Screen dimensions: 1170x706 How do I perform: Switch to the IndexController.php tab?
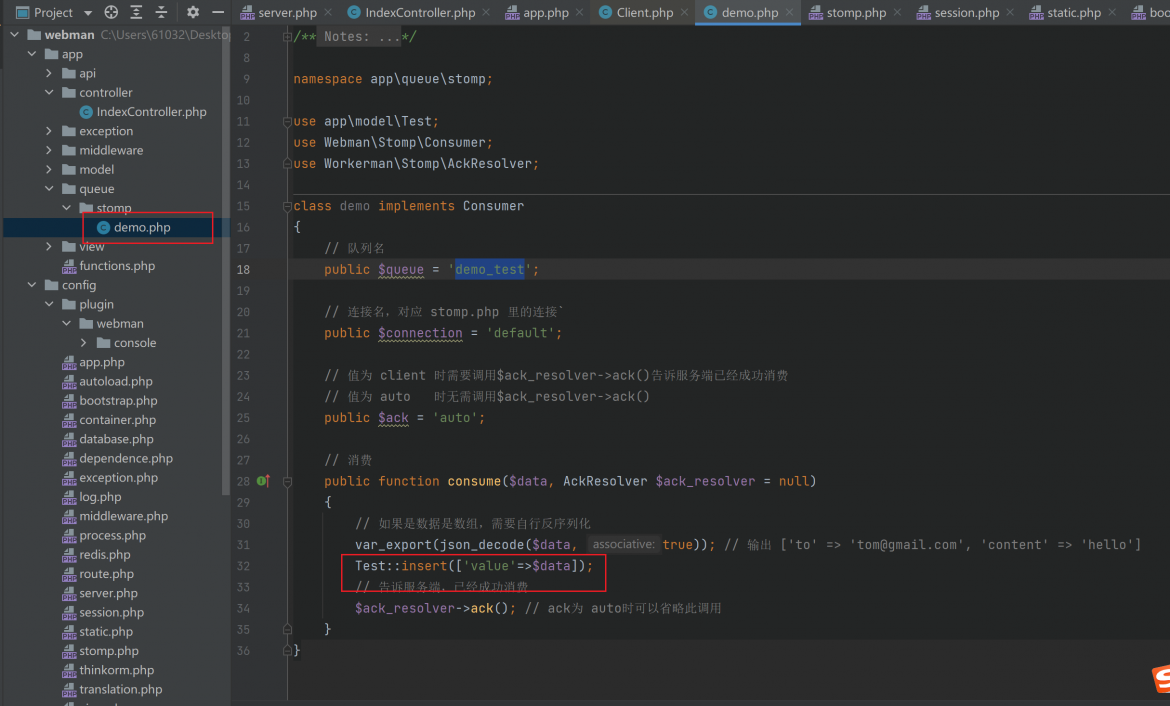coord(410,13)
